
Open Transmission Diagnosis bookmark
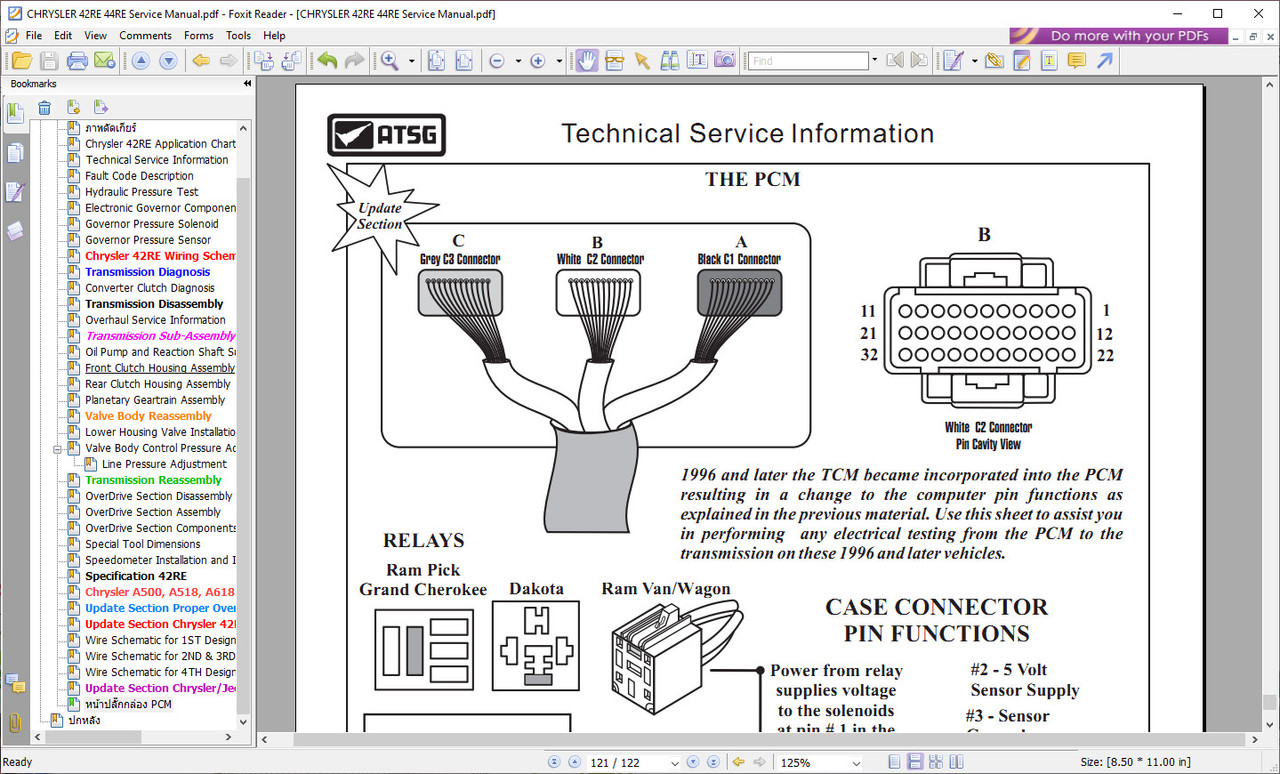pyautogui.click(x=148, y=272)
